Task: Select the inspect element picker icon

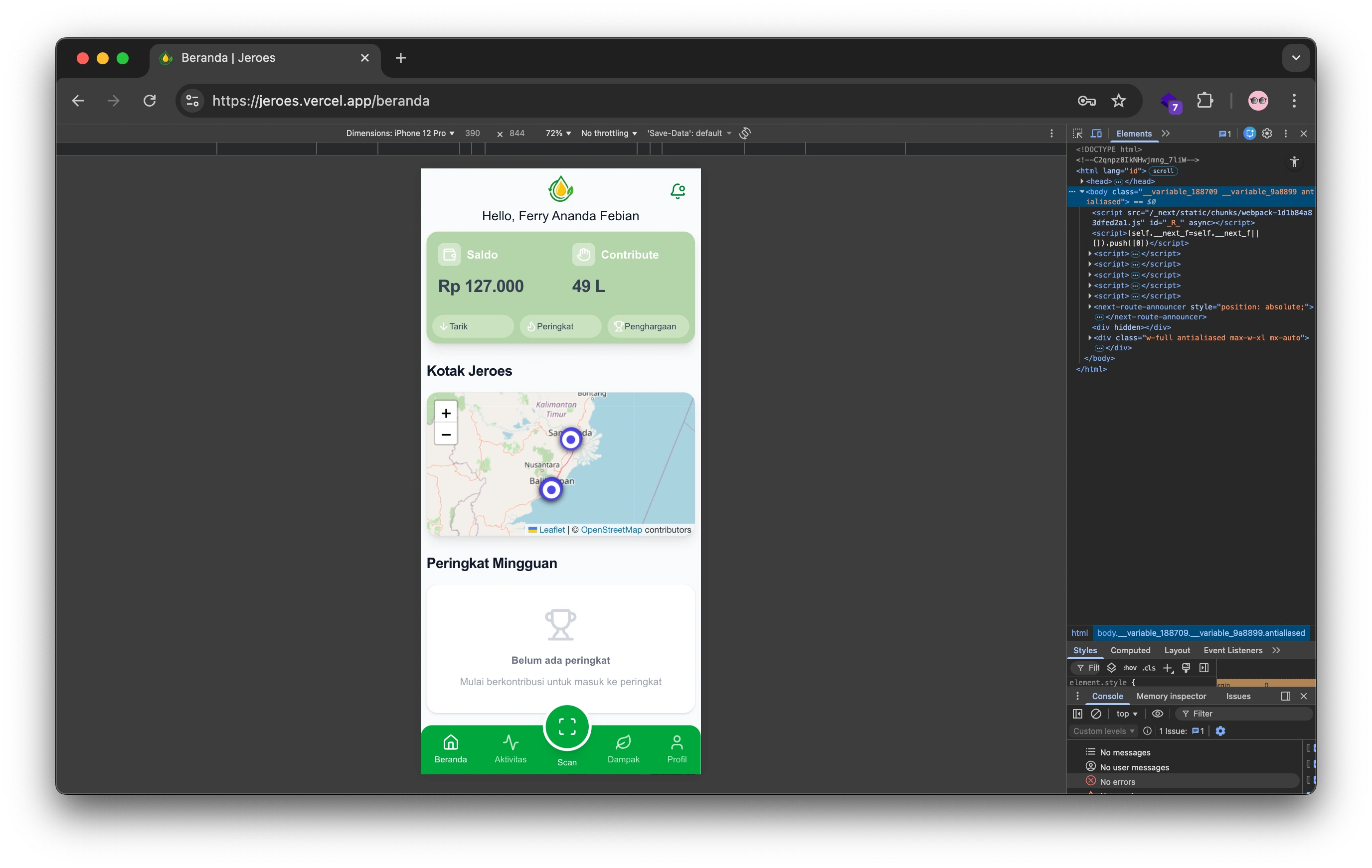Action: pyautogui.click(x=1077, y=133)
